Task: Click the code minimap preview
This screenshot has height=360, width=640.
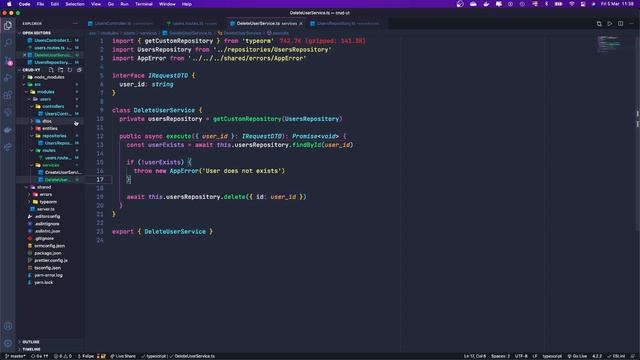Action: [x=610, y=44]
